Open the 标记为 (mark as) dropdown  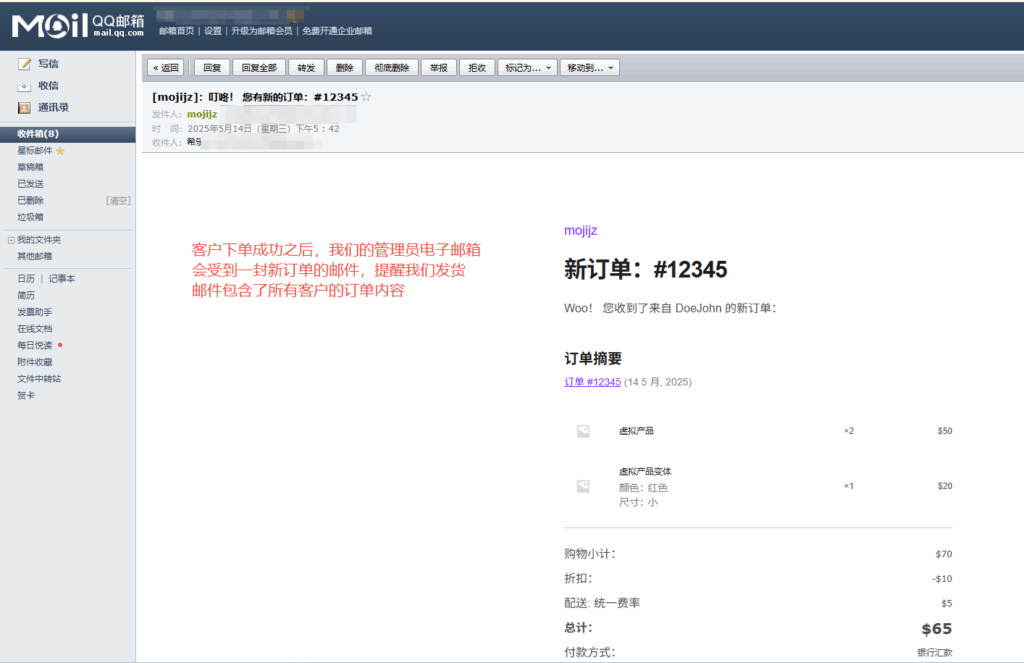pyautogui.click(x=525, y=68)
